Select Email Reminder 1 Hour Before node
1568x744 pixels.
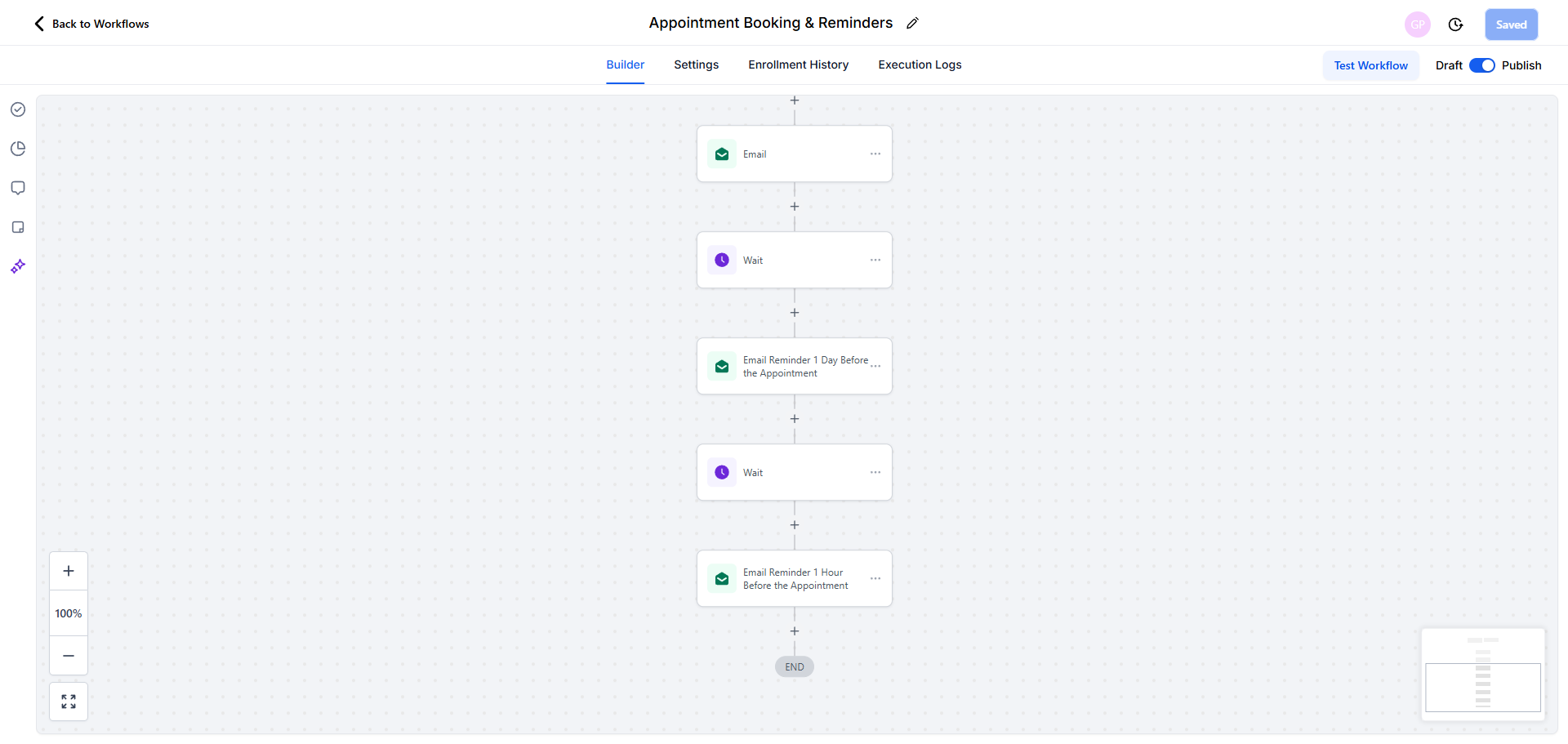(x=794, y=578)
